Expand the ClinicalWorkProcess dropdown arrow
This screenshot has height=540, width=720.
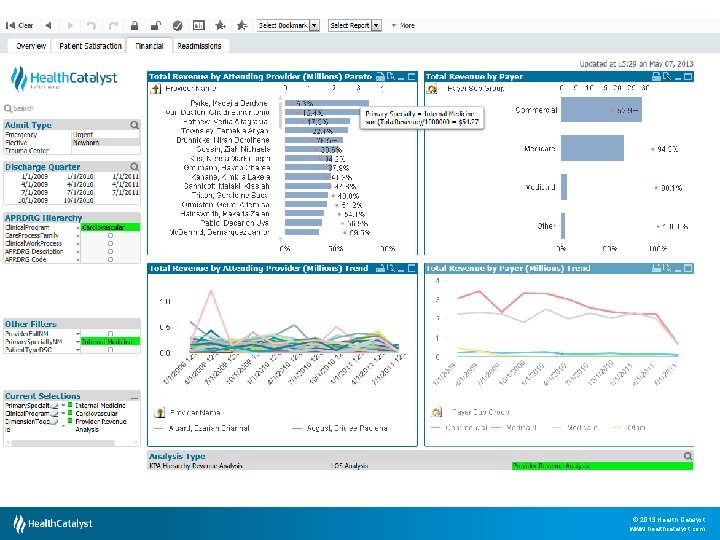[x=78, y=244]
